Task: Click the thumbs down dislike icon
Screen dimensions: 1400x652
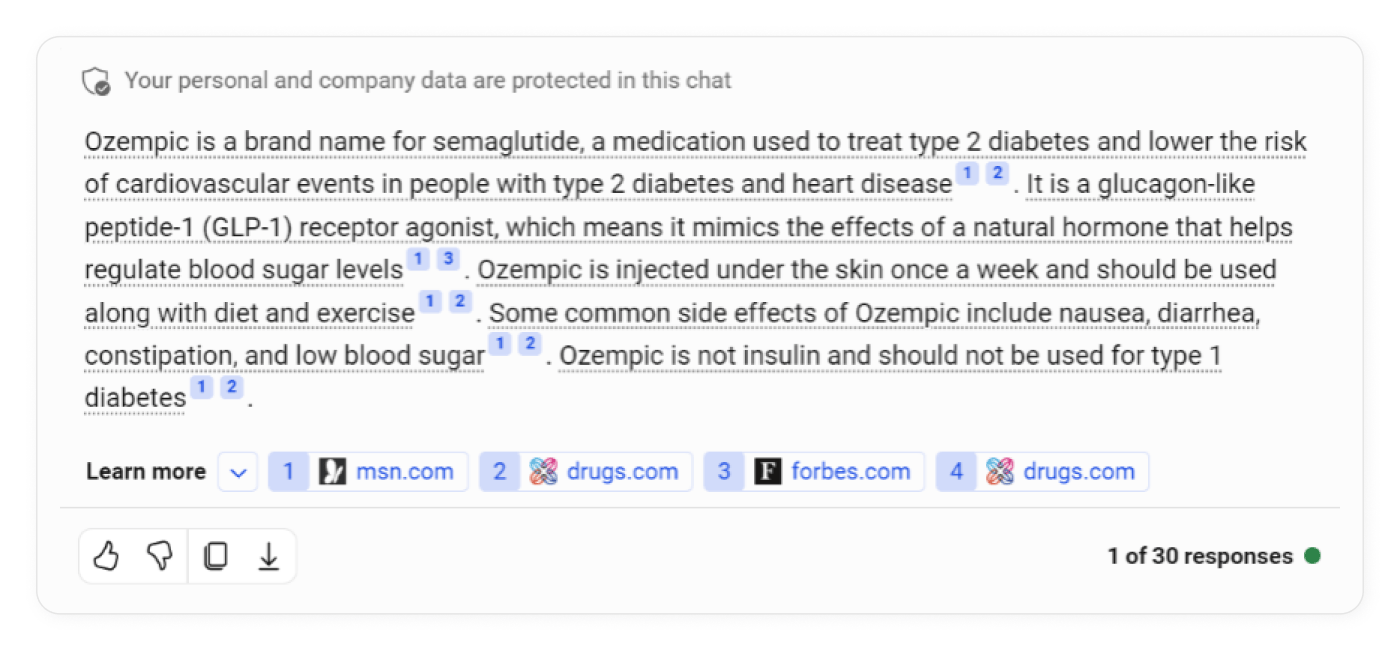Action: (x=159, y=556)
